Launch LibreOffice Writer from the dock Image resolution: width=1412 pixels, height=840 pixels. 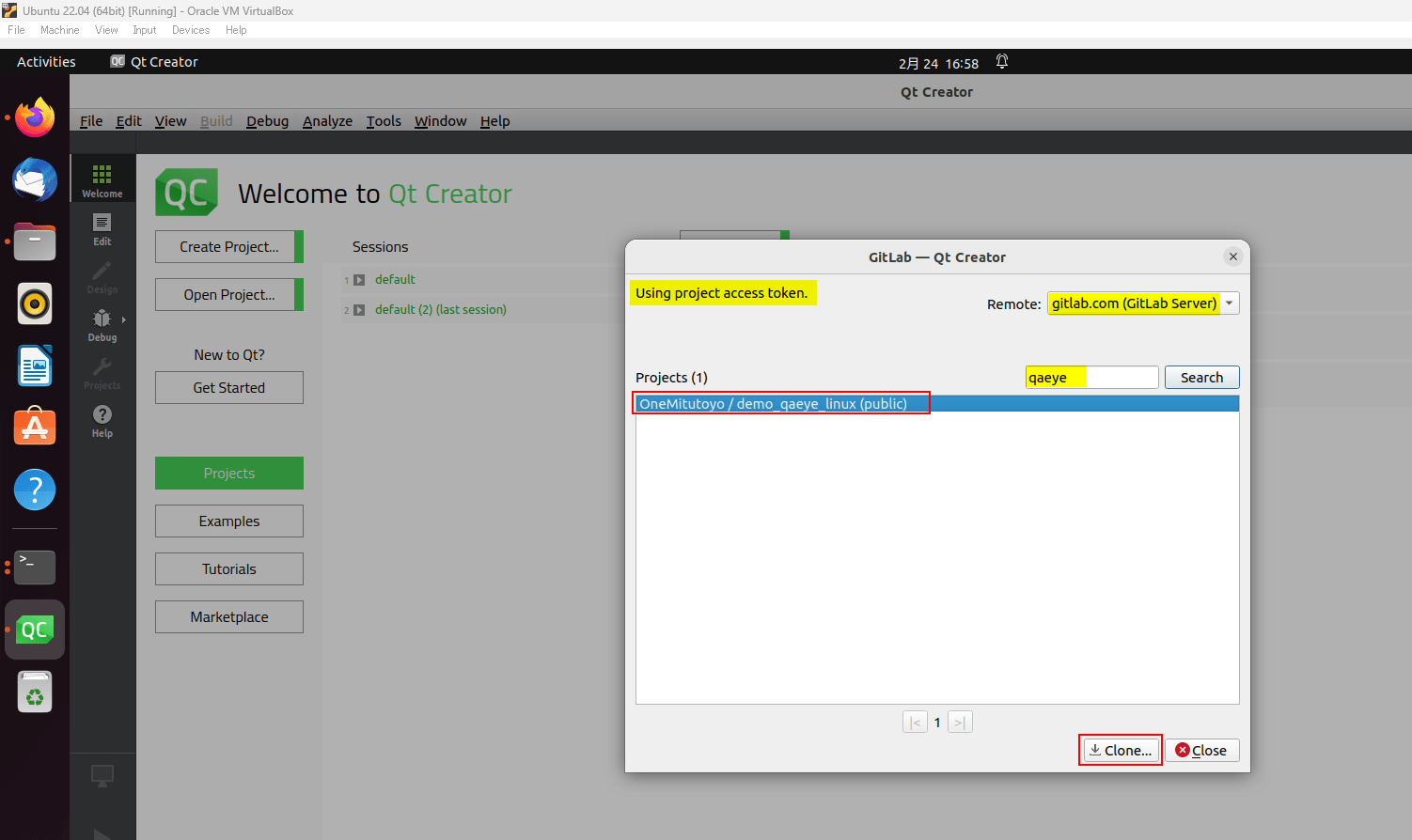[x=35, y=366]
